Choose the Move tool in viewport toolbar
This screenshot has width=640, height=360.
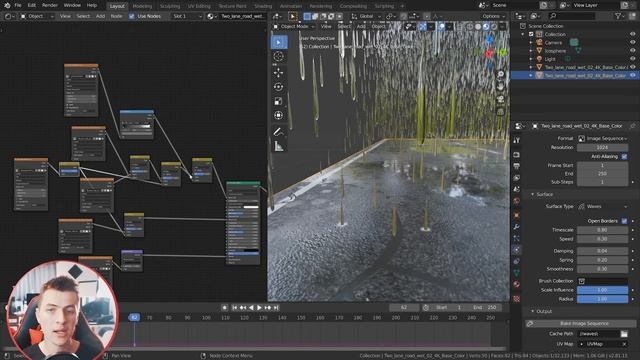tap(279, 73)
